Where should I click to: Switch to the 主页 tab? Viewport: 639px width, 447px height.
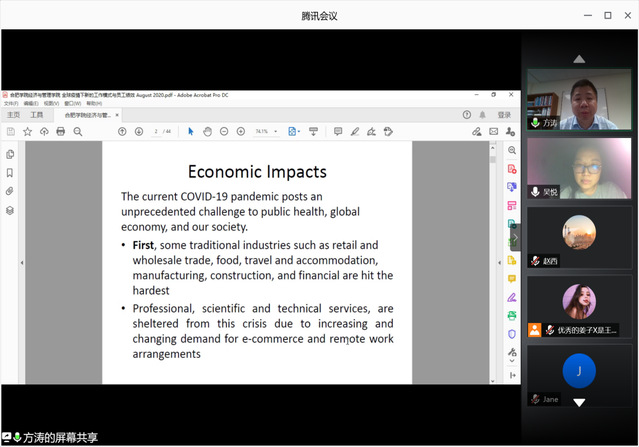tap(13, 115)
